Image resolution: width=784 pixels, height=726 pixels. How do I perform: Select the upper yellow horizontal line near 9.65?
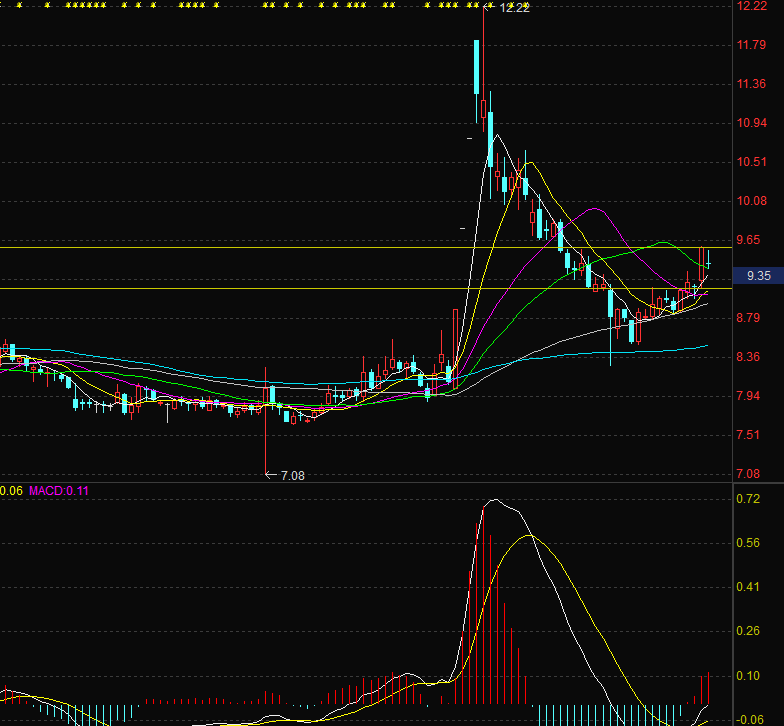click(x=366, y=248)
